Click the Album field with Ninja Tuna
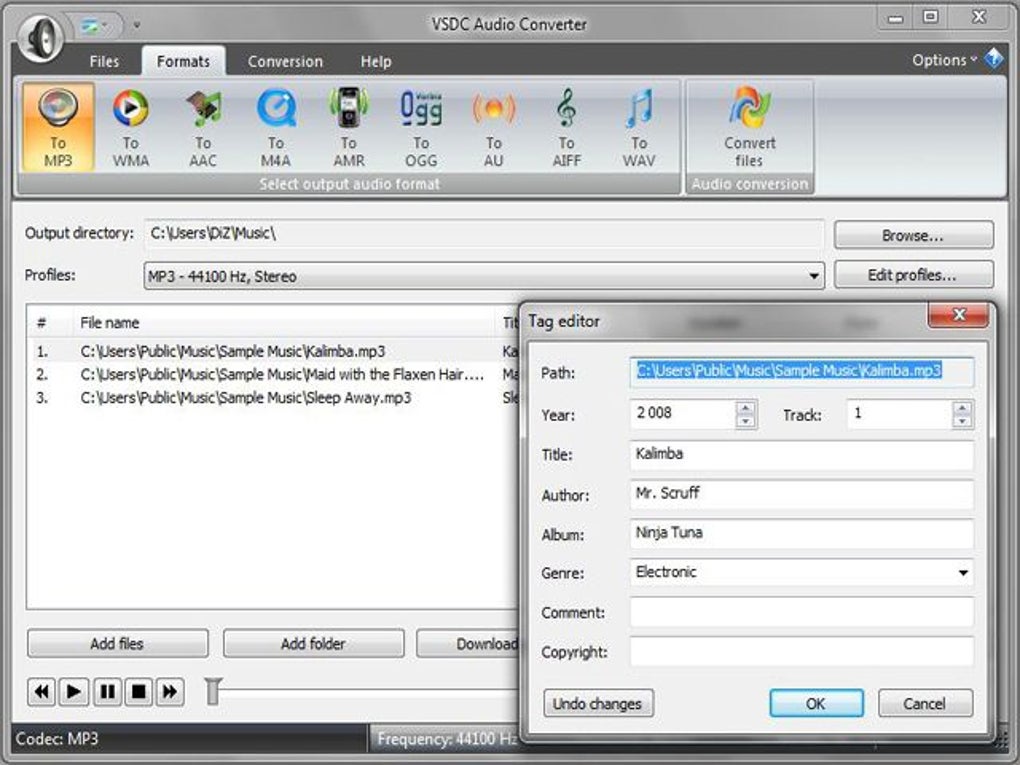 (801, 533)
